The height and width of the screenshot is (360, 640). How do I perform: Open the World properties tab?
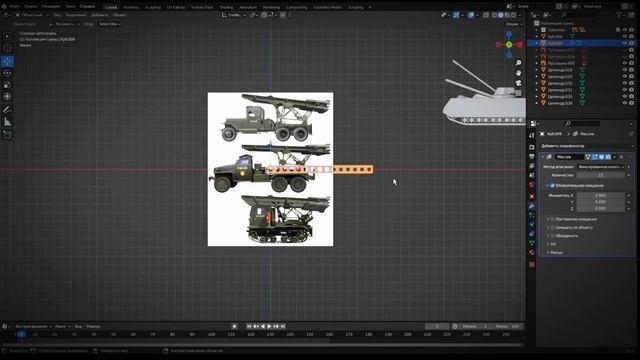tap(532, 185)
